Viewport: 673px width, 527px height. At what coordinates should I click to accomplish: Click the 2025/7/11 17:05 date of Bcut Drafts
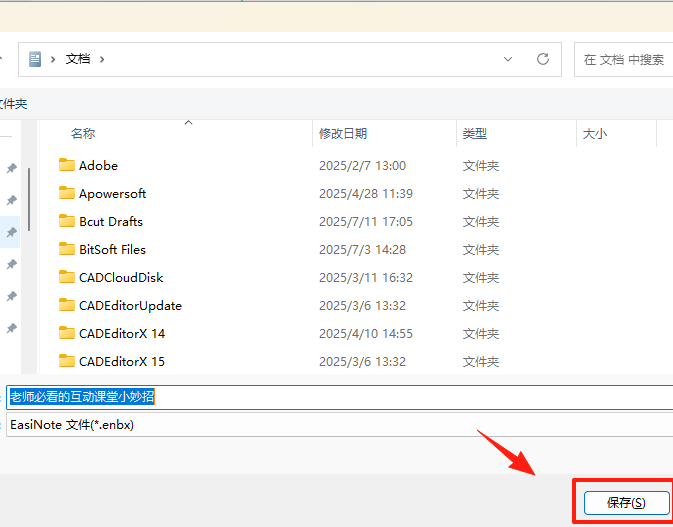tap(366, 221)
